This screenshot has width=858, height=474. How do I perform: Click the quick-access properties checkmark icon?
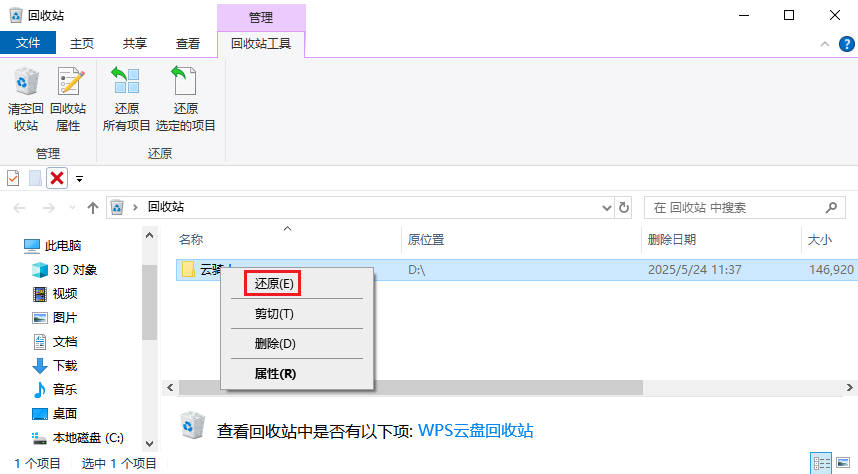[x=13, y=178]
